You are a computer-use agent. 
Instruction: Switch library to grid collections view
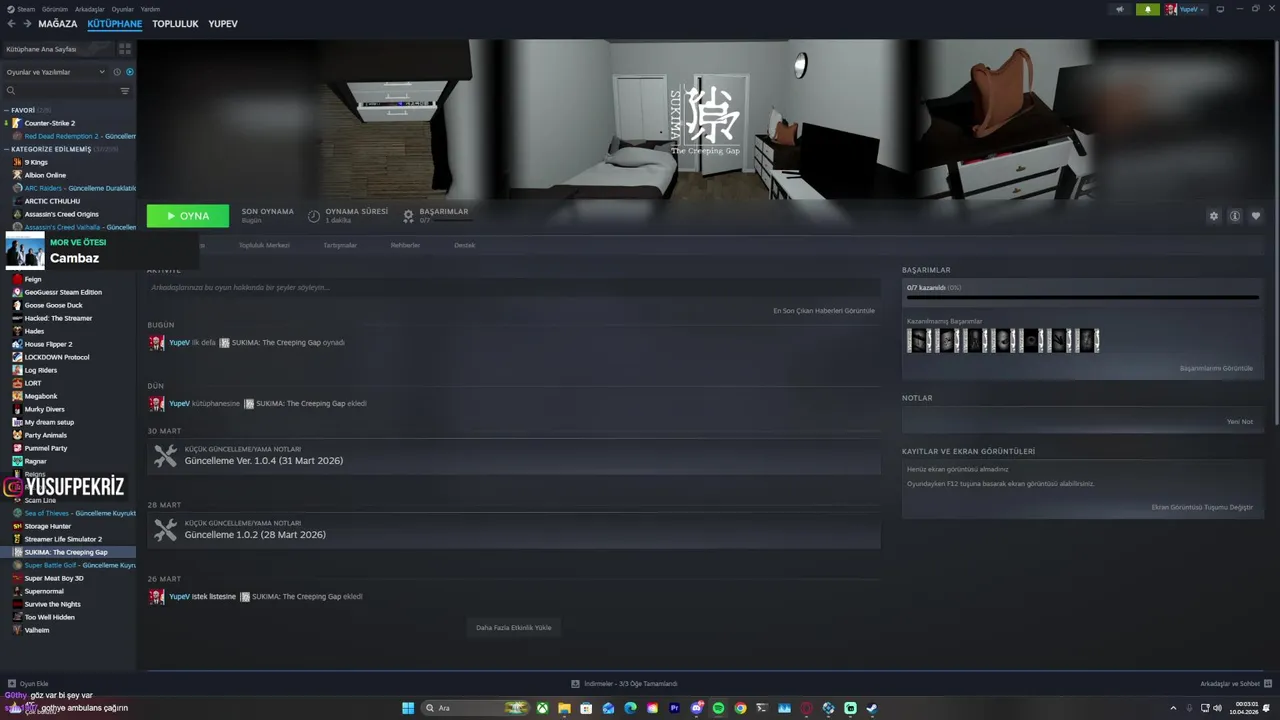pyautogui.click(x=125, y=48)
